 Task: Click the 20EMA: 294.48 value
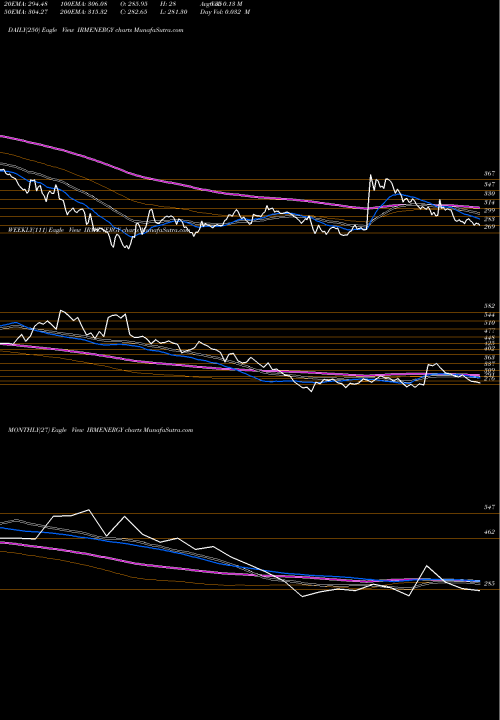pos(25,4)
